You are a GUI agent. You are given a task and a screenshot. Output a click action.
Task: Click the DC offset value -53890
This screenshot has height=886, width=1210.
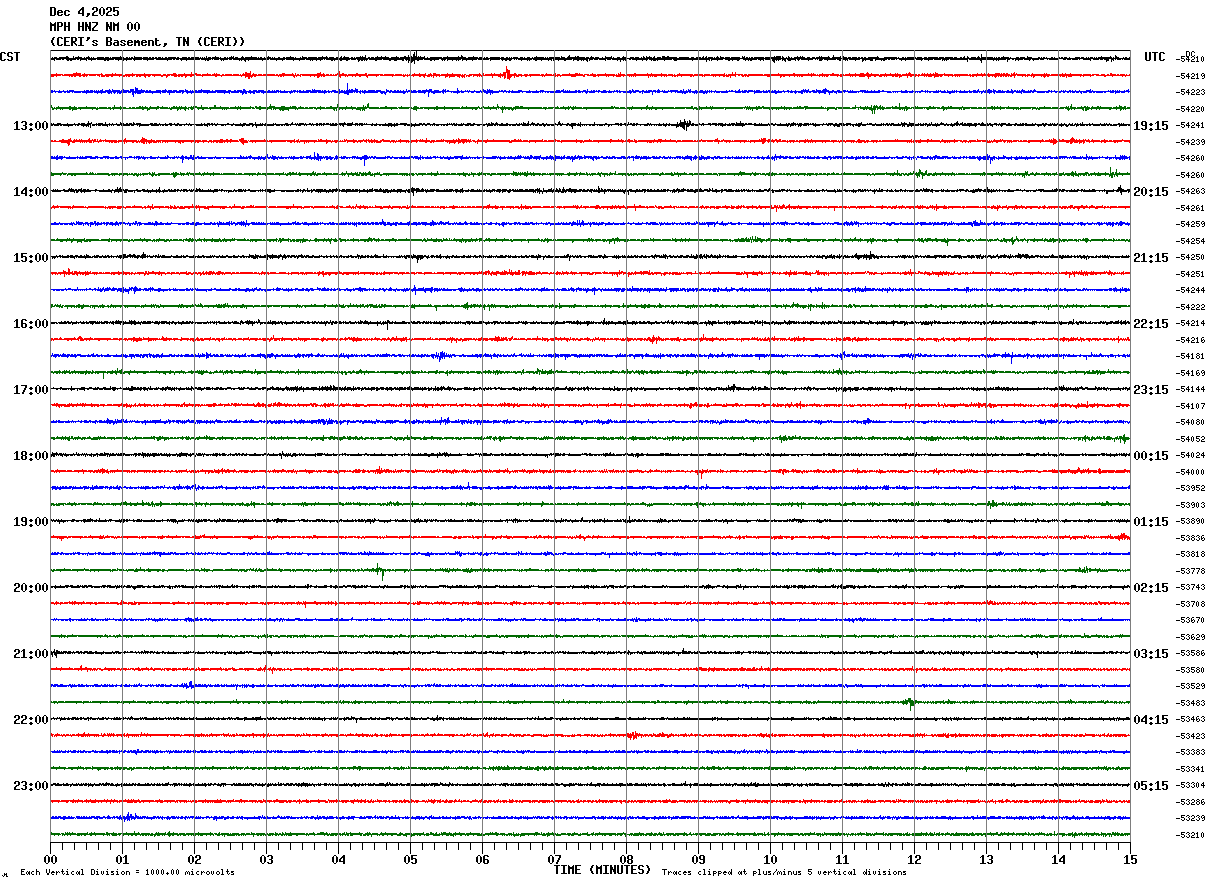tap(1191, 522)
